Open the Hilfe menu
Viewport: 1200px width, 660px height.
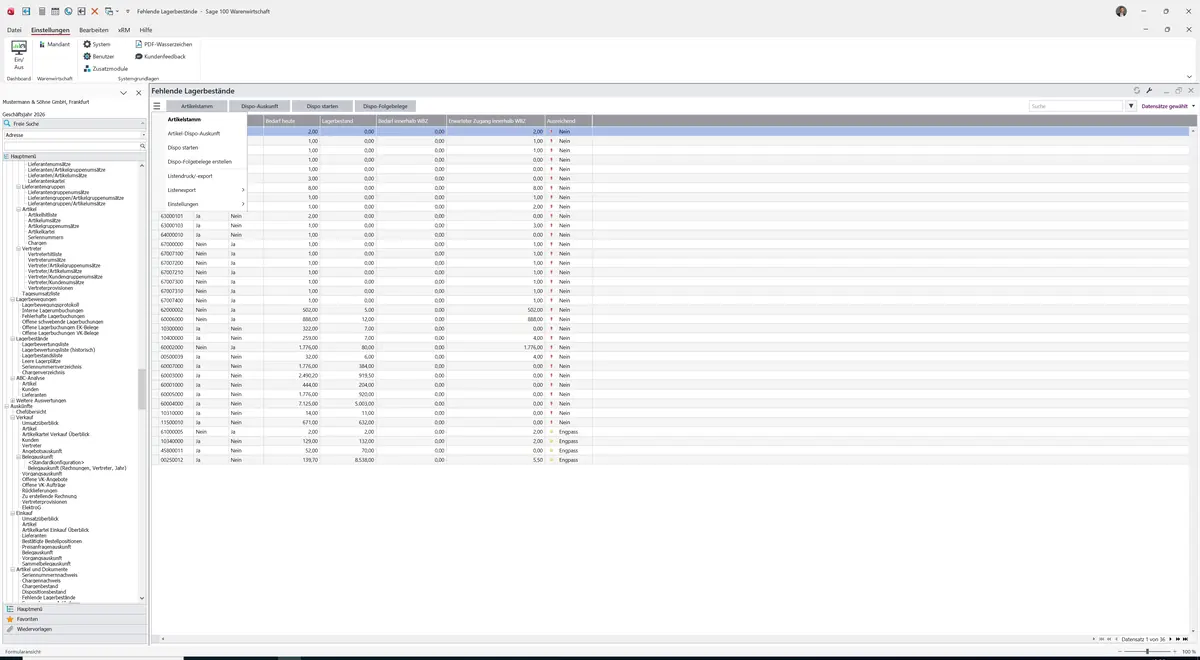(x=146, y=30)
